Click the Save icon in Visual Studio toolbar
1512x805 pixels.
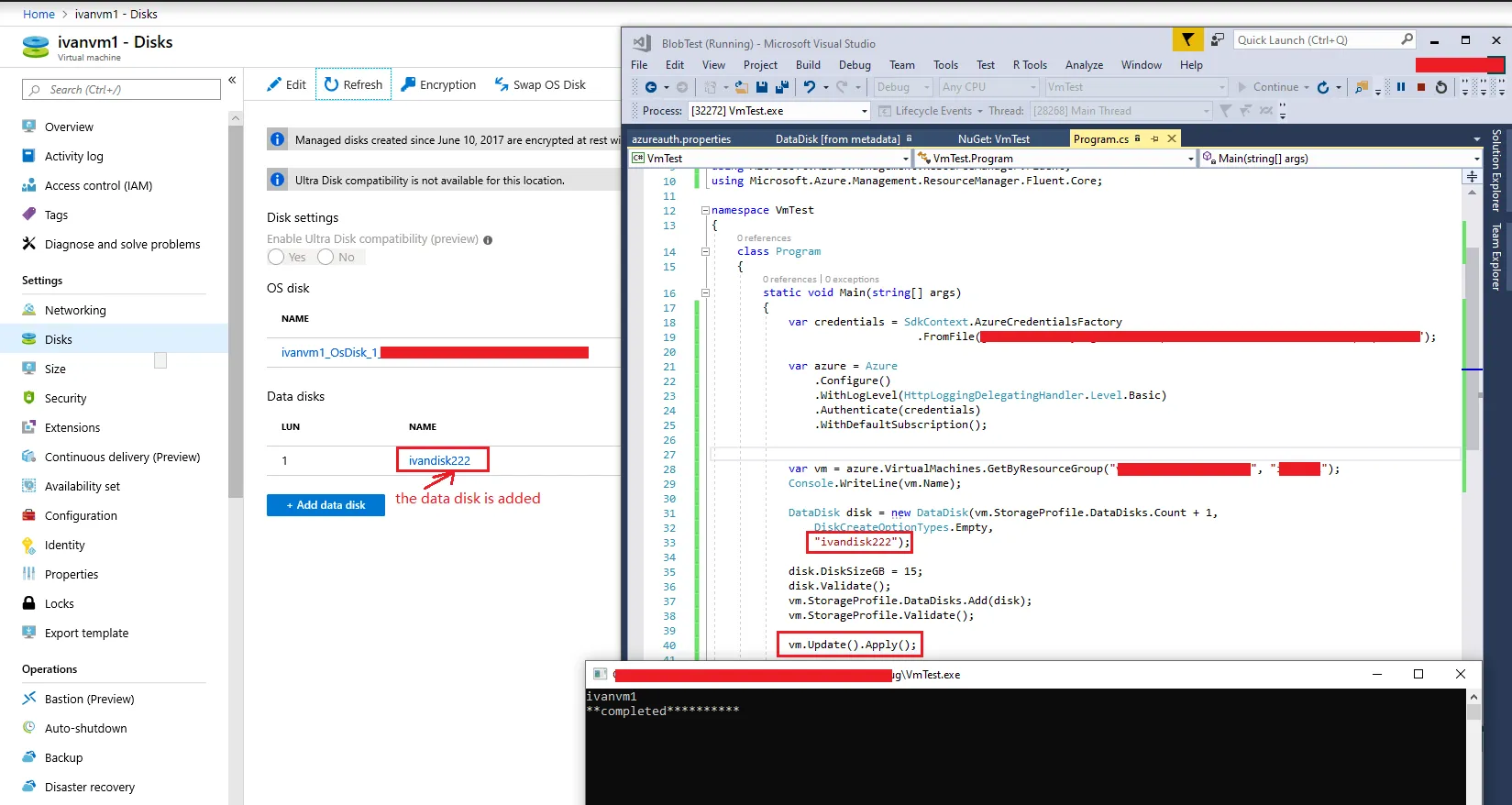[762, 87]
